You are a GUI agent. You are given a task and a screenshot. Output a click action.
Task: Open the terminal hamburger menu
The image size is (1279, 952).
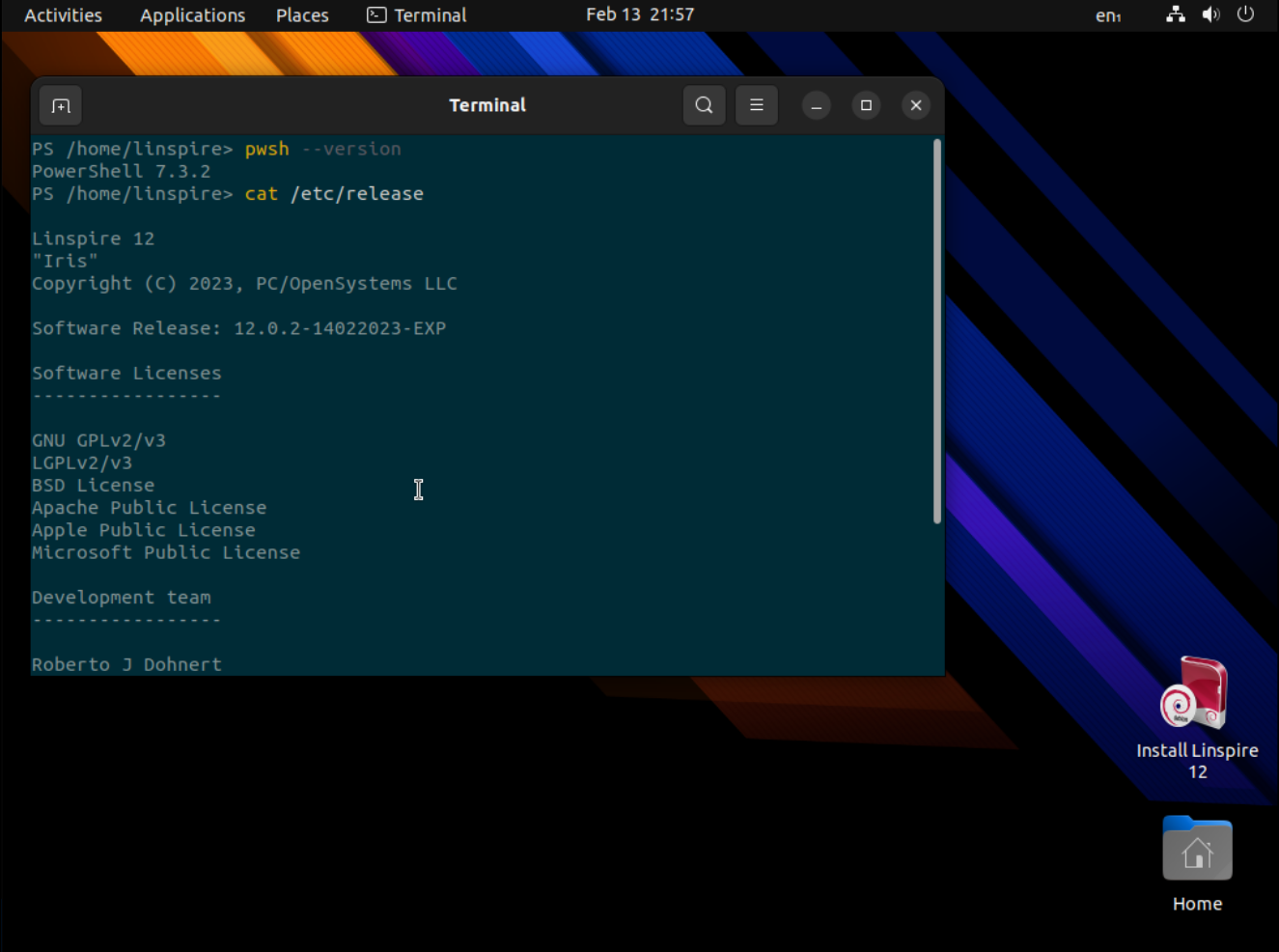[757, 105]
